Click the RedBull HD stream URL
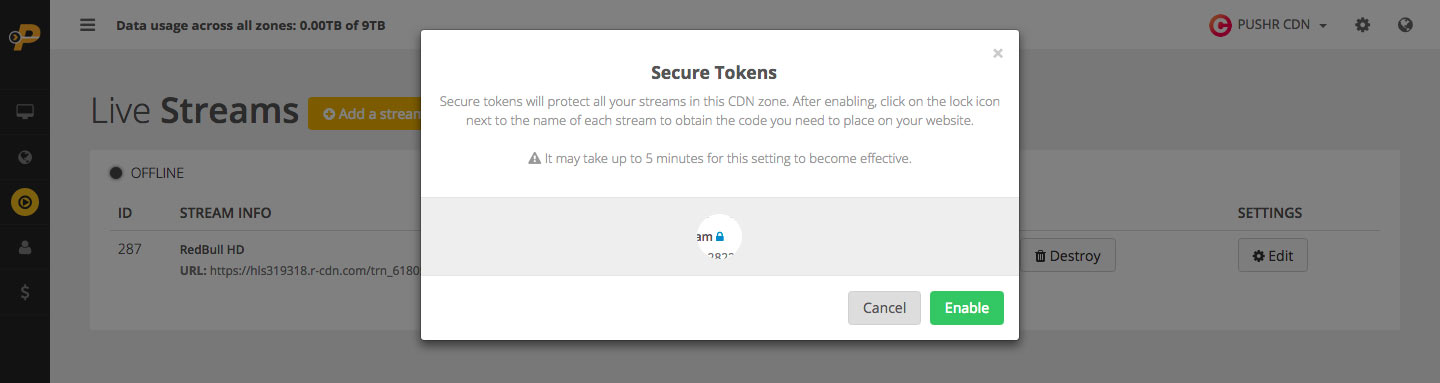The image size is (1440, 383). click(x=300, y=269)
